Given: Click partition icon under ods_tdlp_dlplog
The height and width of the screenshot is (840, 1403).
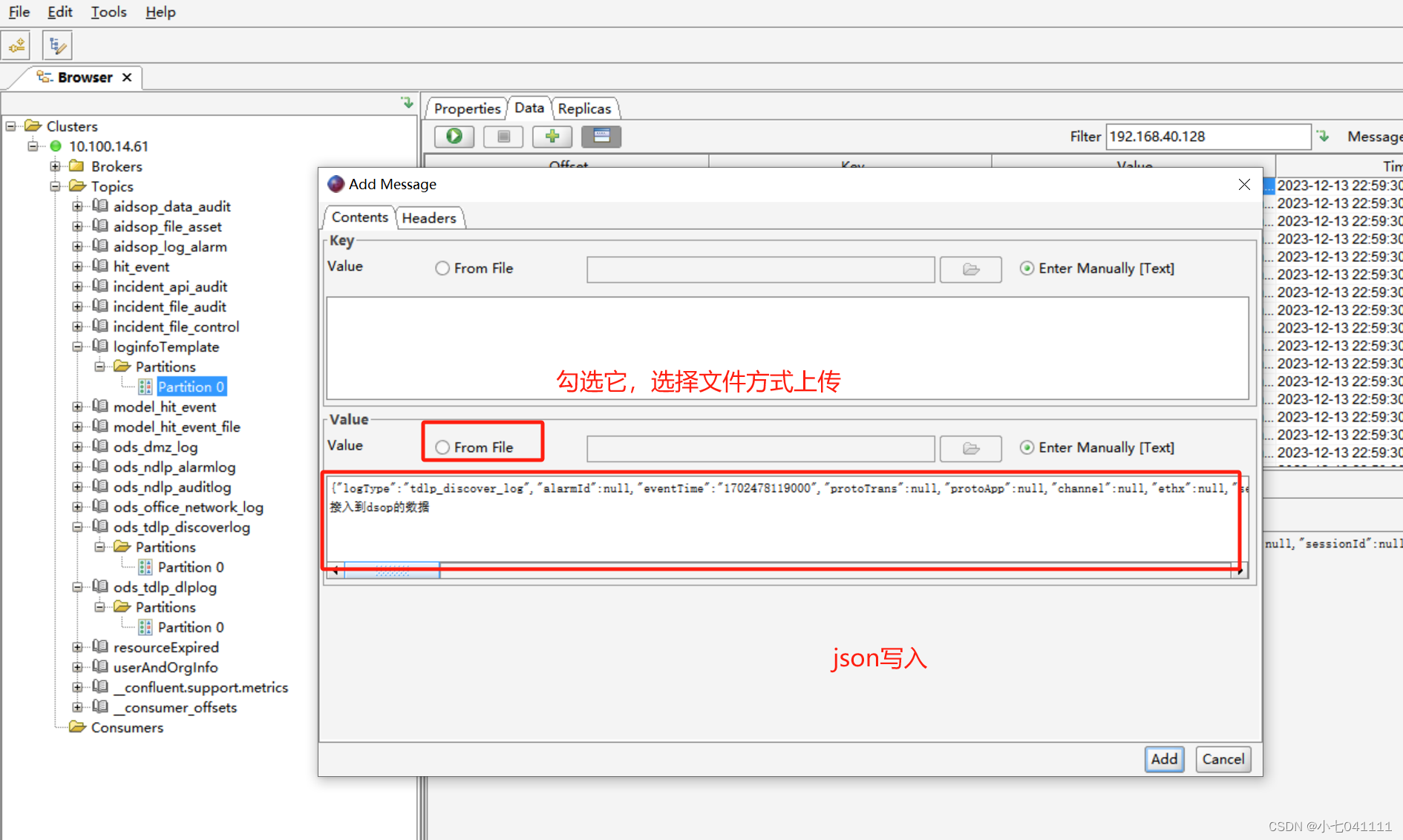Looking at the screenshot, I should [x=145, y=627].
